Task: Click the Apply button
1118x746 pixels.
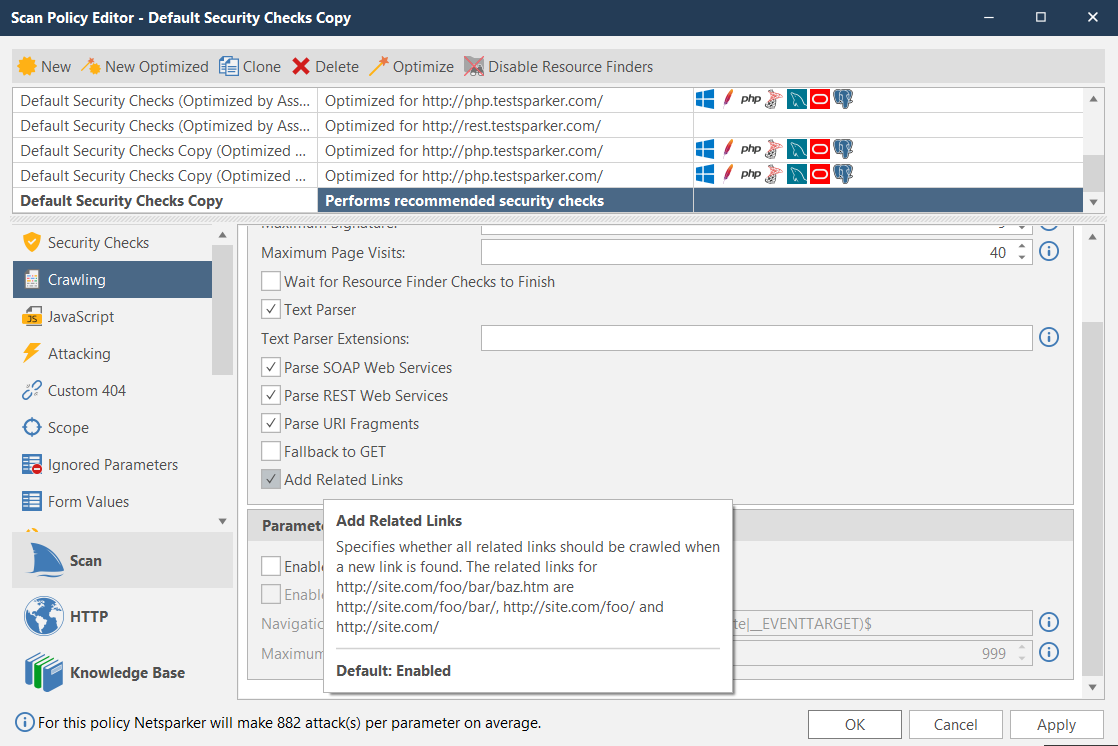Action: click(x=1056, y=725)
